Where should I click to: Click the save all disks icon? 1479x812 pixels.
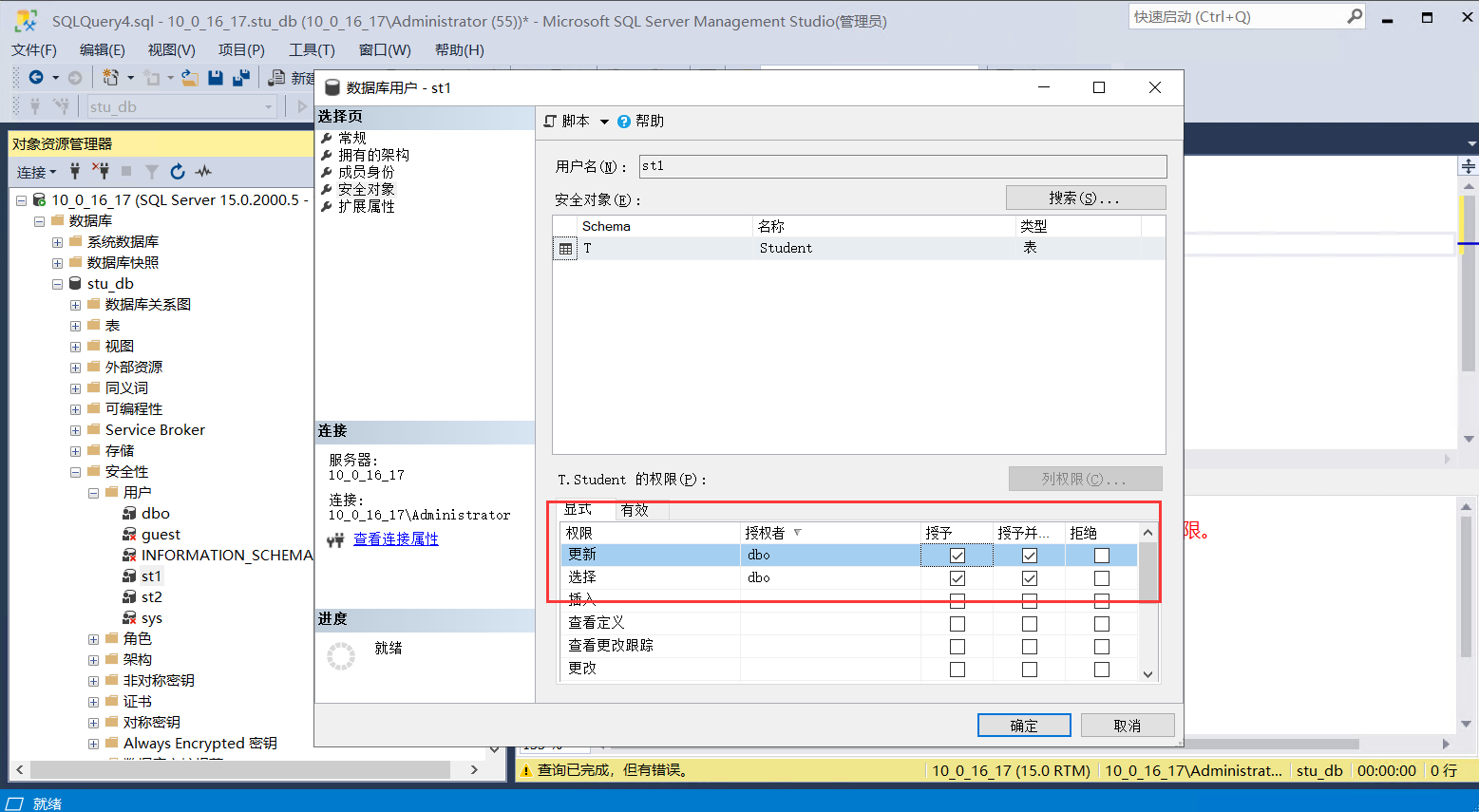(241, 77)
